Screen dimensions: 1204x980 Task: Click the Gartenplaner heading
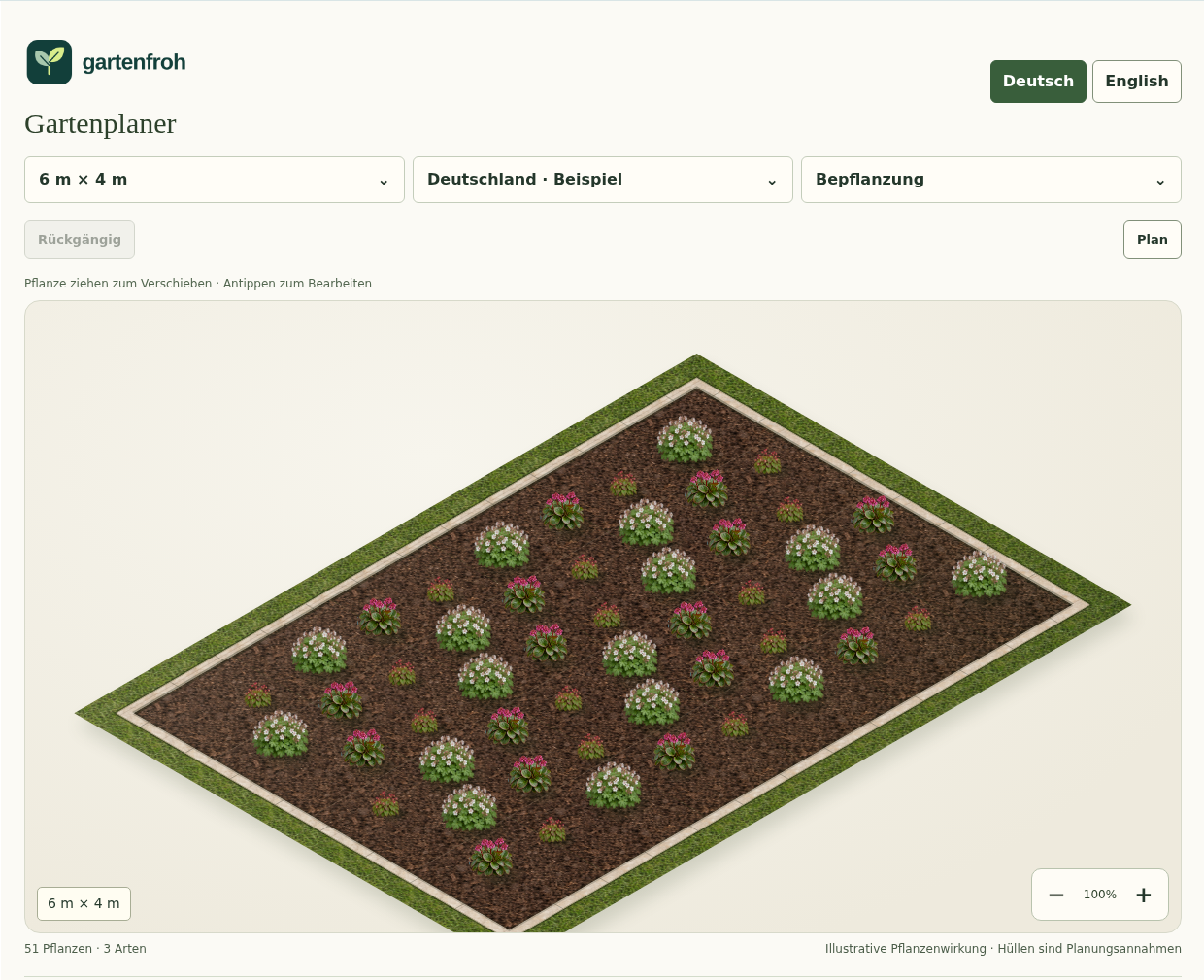coord(100,124)
